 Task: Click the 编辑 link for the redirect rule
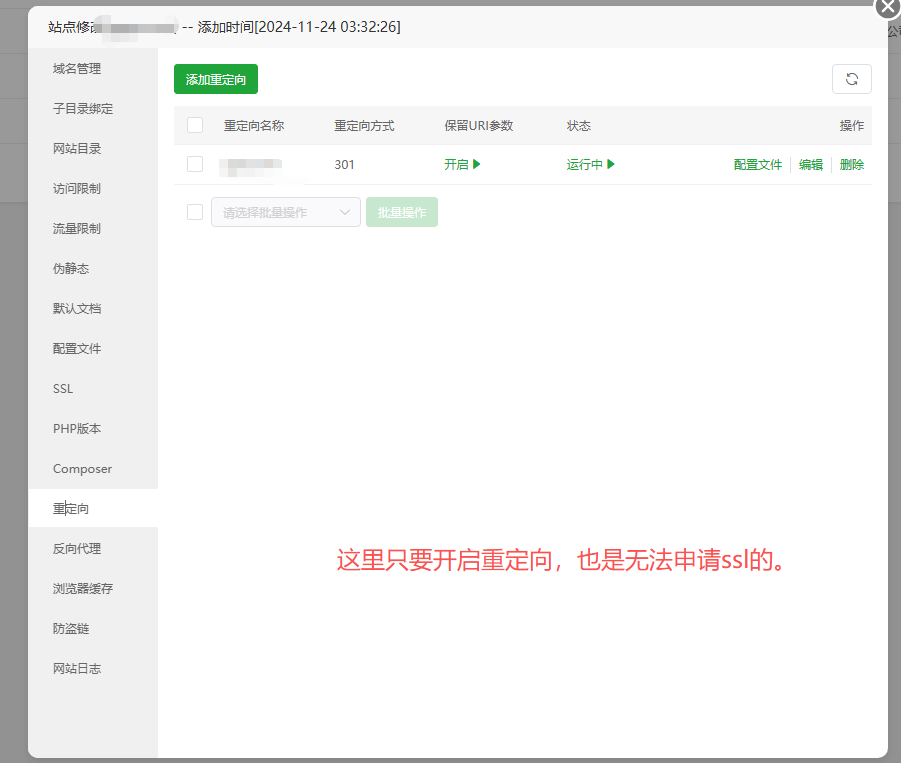811,164
